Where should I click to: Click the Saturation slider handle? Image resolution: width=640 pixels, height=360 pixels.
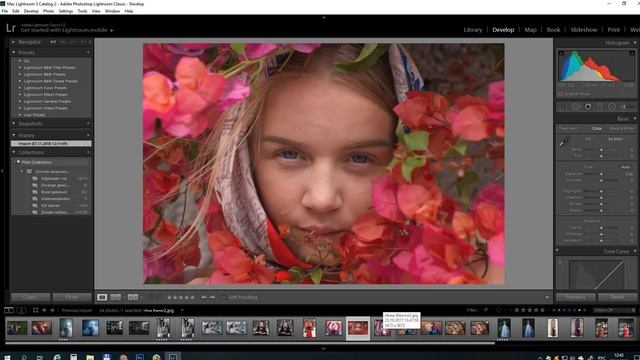(601, 240)
